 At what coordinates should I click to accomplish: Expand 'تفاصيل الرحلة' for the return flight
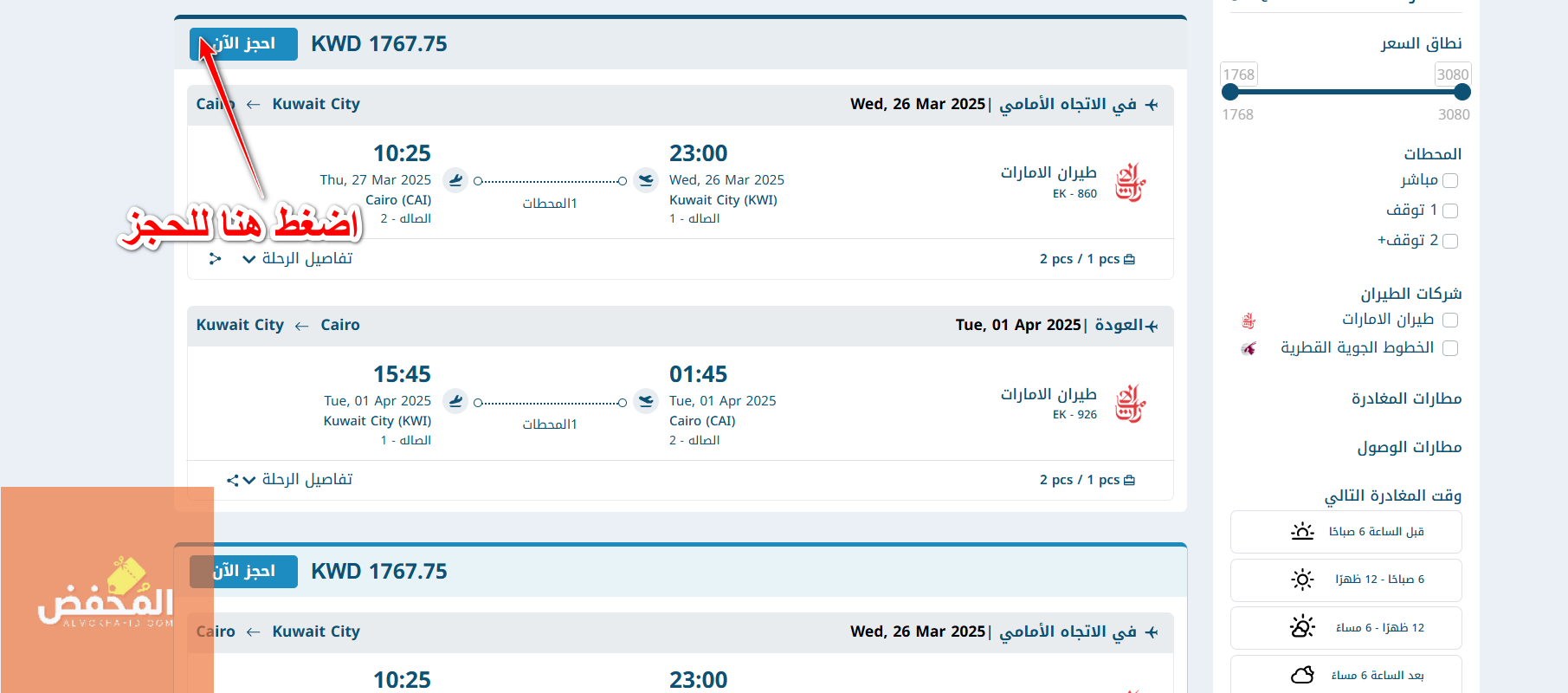coord(297,480)
